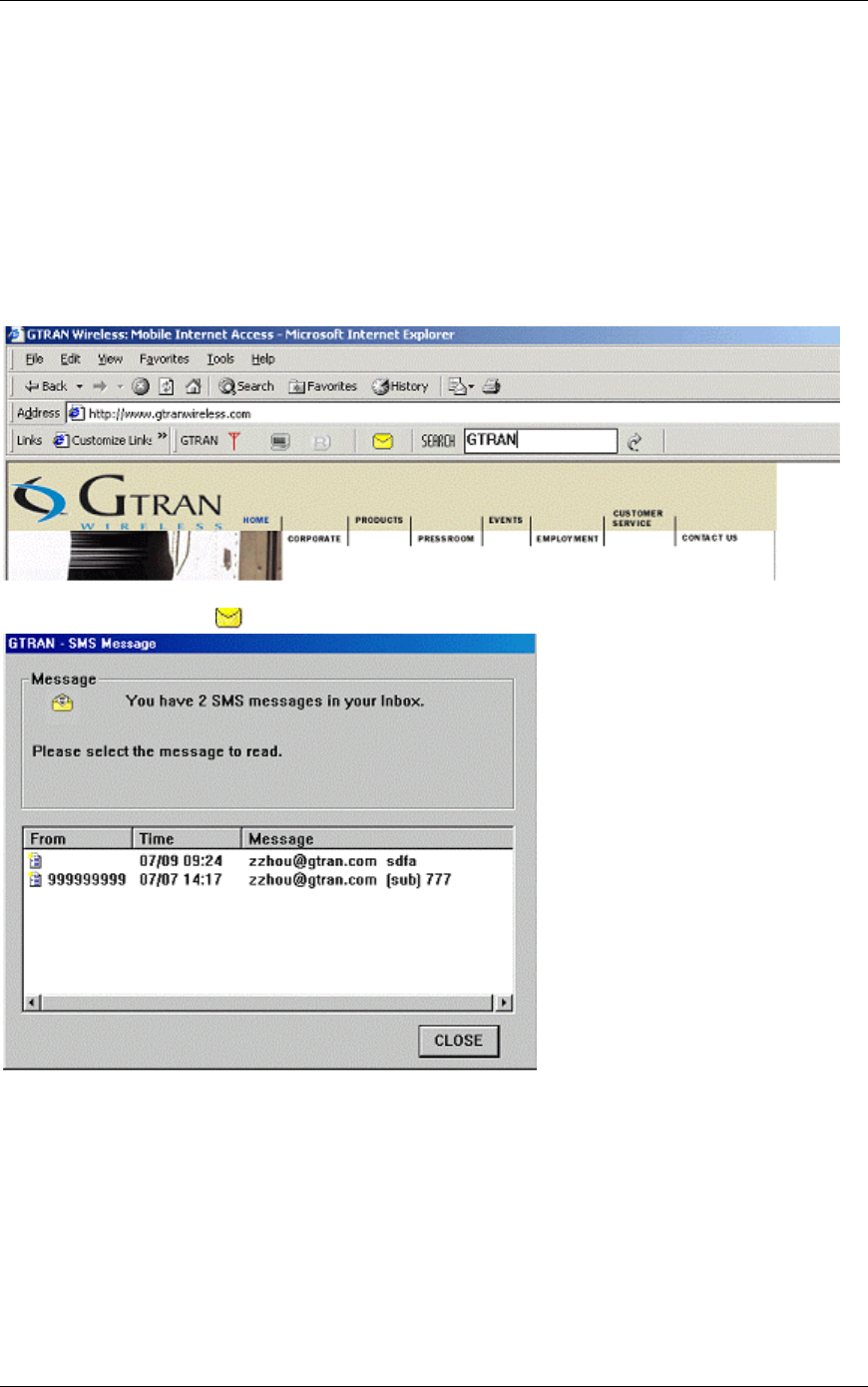Screen dimensions: 868x1387
Task: Click the CLOSE button in SMS dialog
Action: pyautogui.click(x=459, y=1041)
